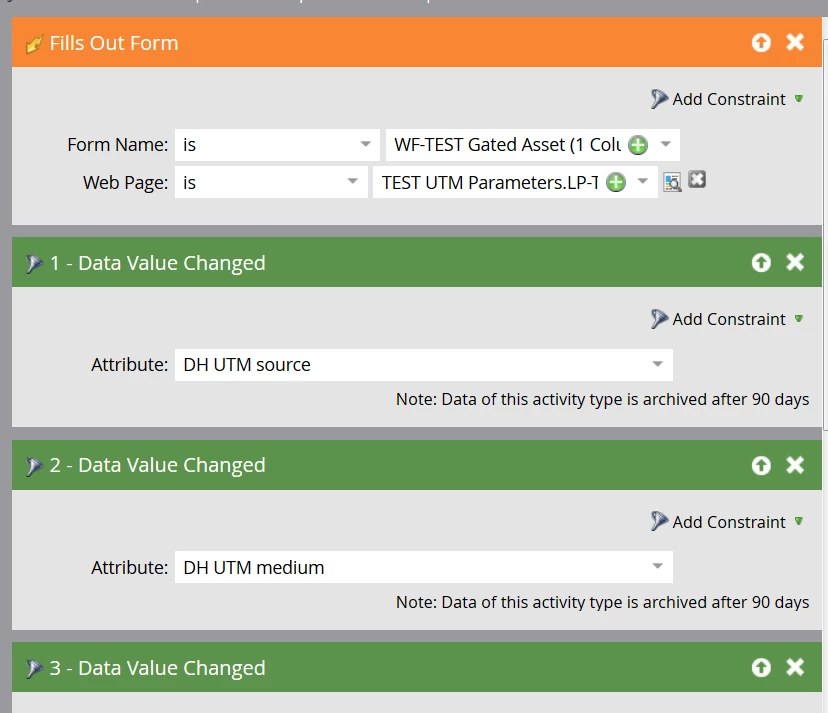This screenshot has width=828, height=713.
Task: Delete filter 1 Data Value Changed
Action: (795, 262)
